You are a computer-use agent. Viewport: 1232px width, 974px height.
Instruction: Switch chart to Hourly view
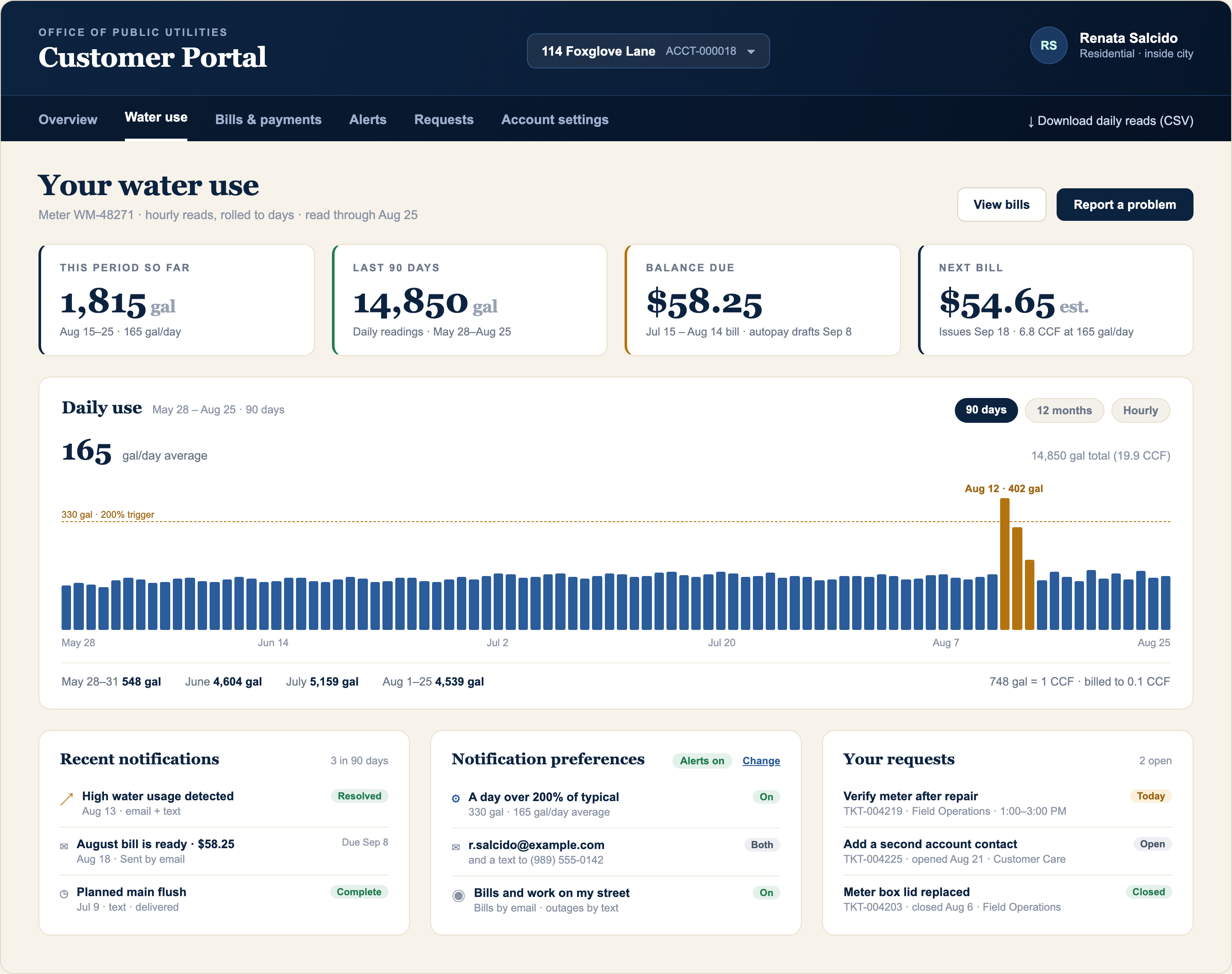(x=1140, y=410)
